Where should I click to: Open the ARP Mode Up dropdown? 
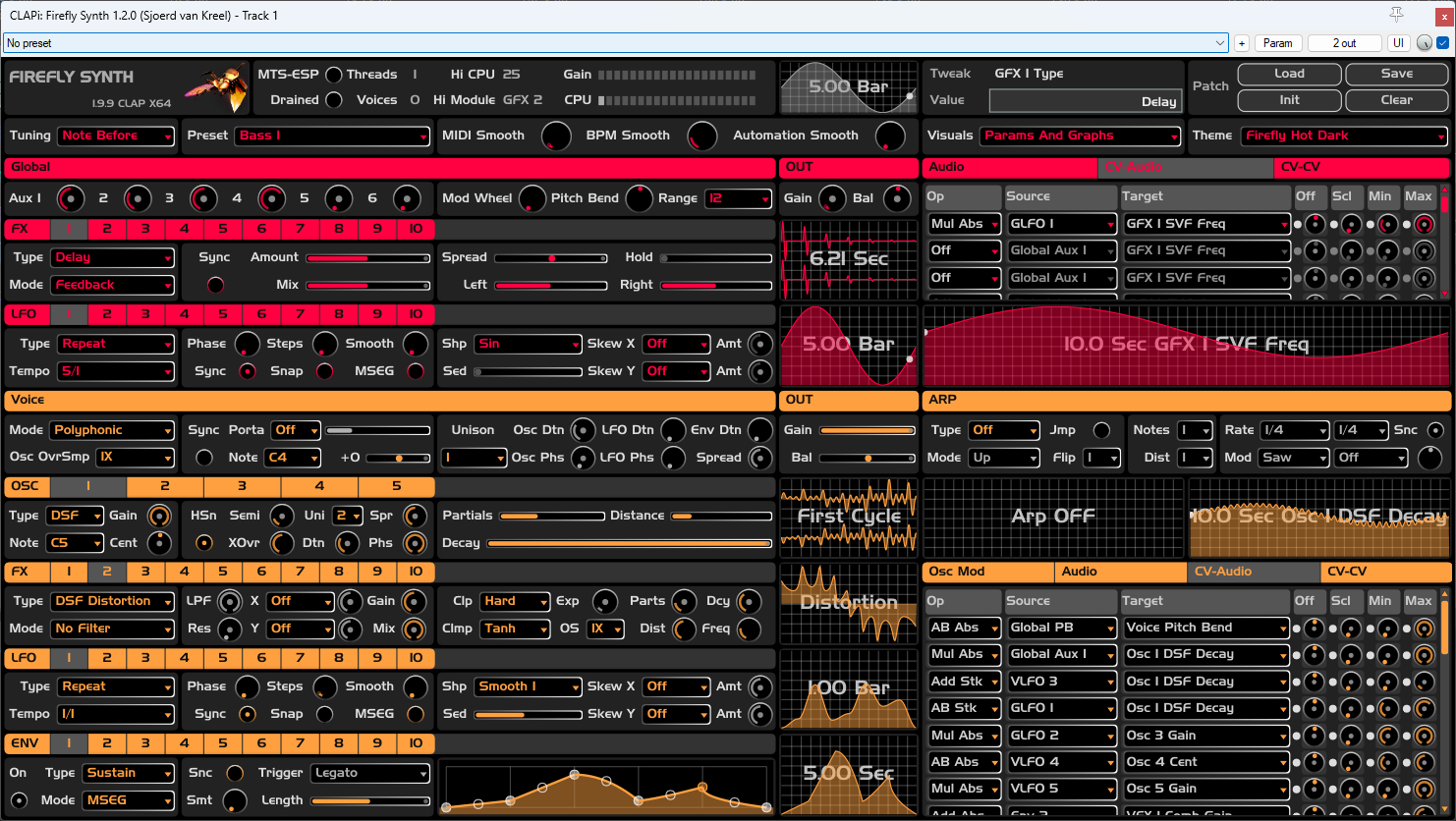tap(1003, 458)
